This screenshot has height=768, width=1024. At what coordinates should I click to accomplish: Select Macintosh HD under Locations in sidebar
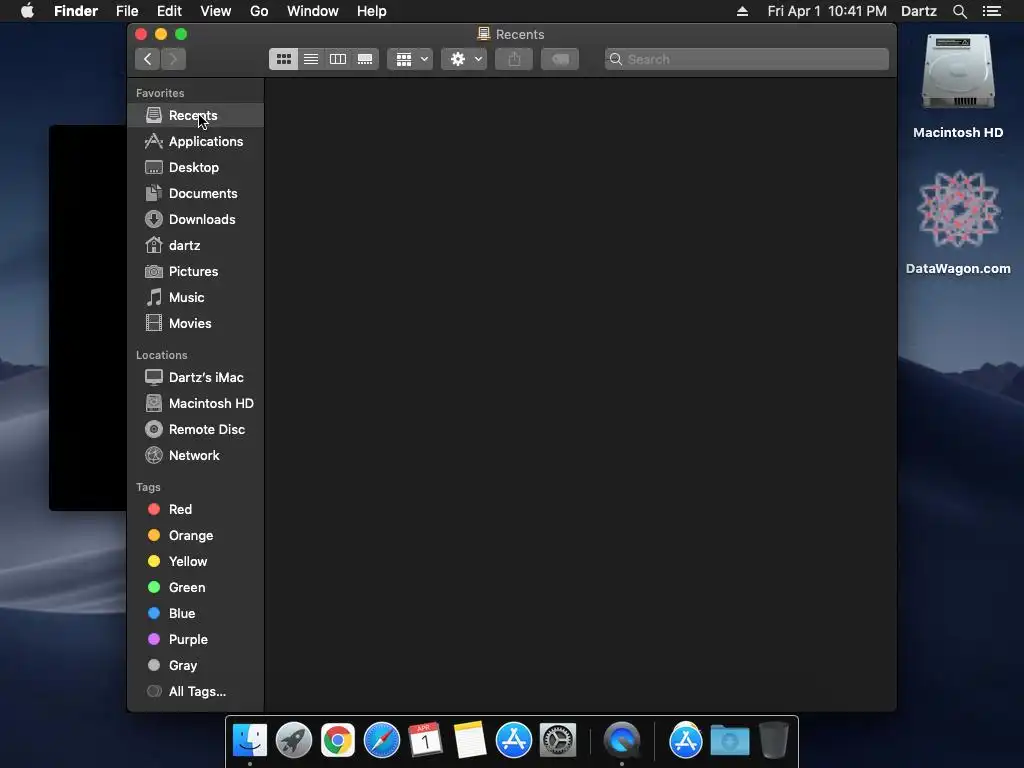pos(195,404)
